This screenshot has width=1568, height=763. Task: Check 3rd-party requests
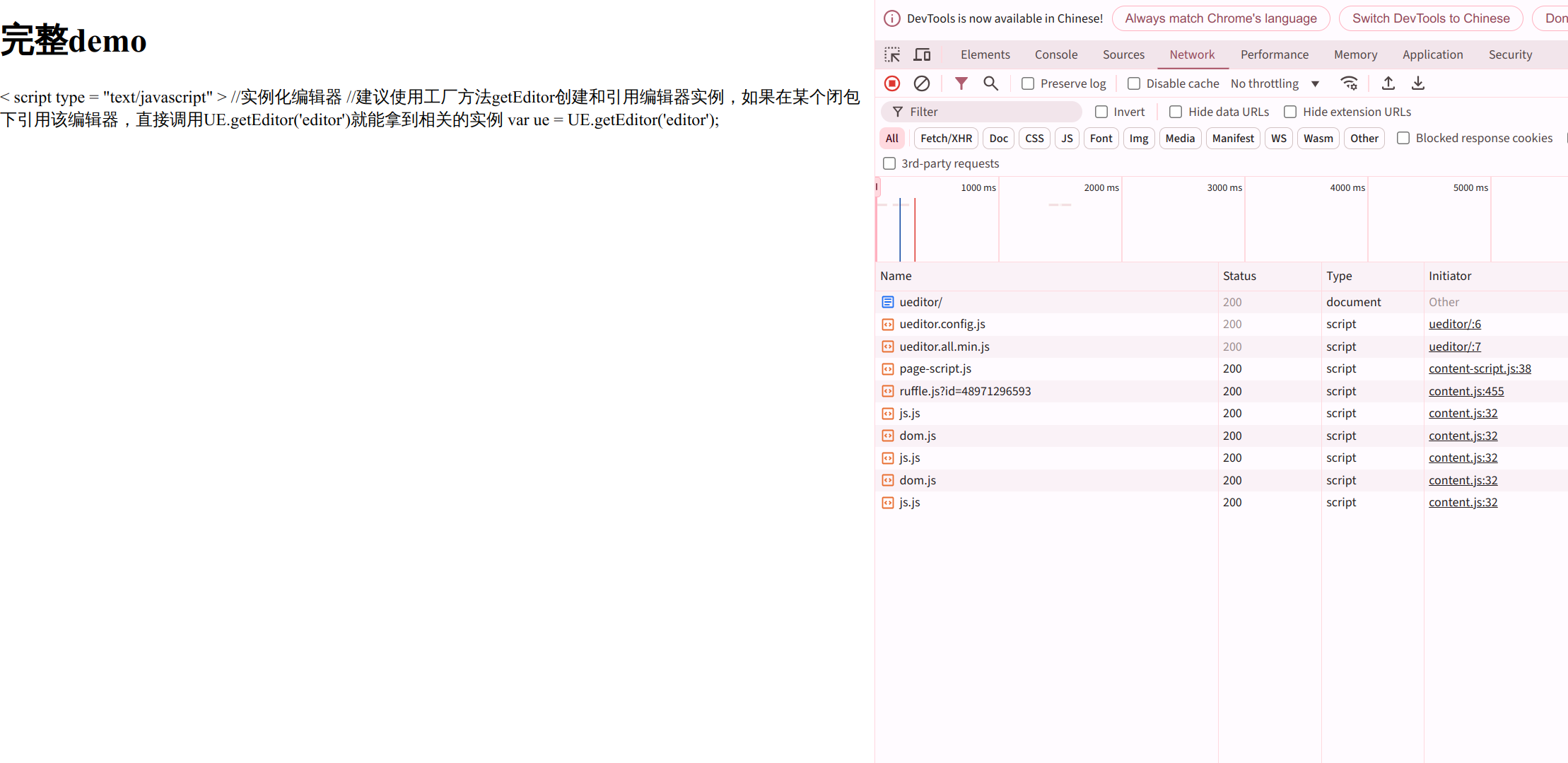click(x=889, y=163)
